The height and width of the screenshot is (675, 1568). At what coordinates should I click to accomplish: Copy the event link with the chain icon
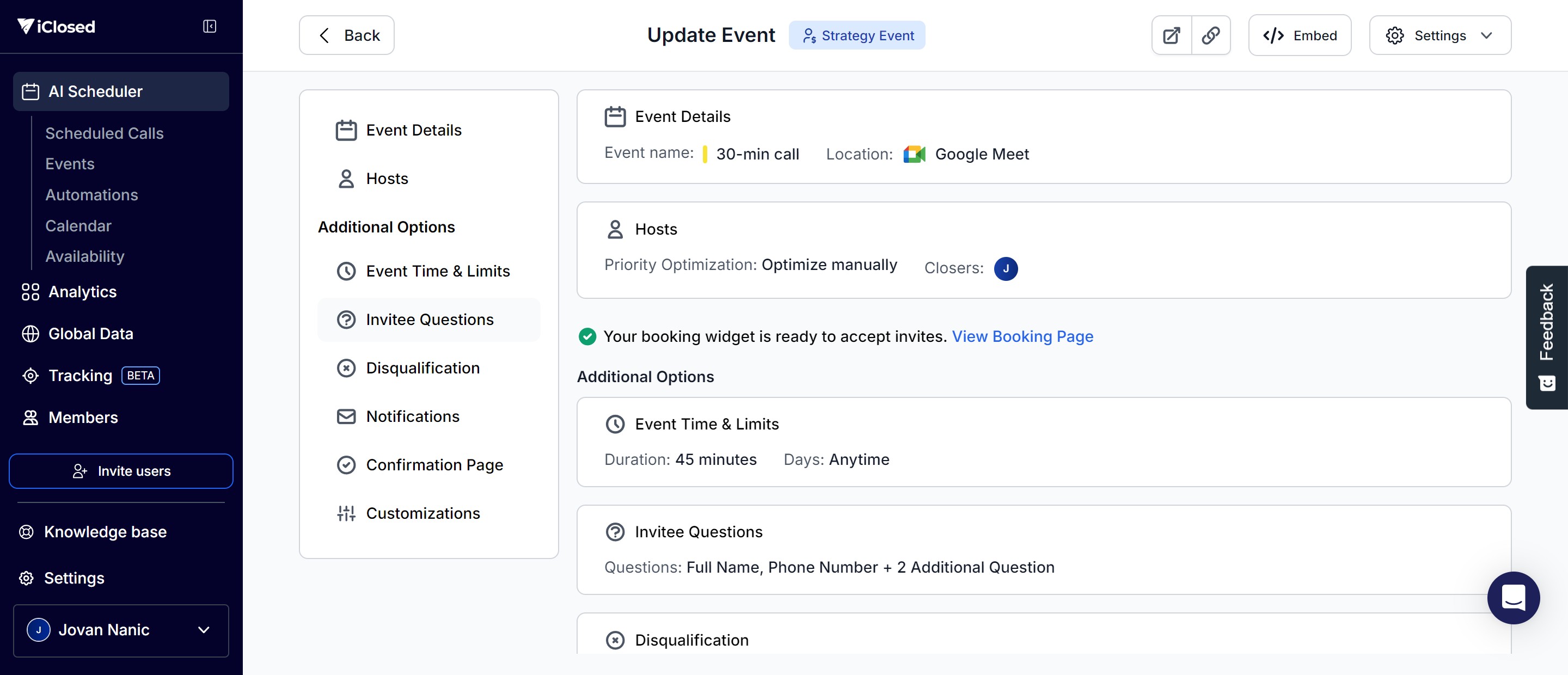[1211, 35]
